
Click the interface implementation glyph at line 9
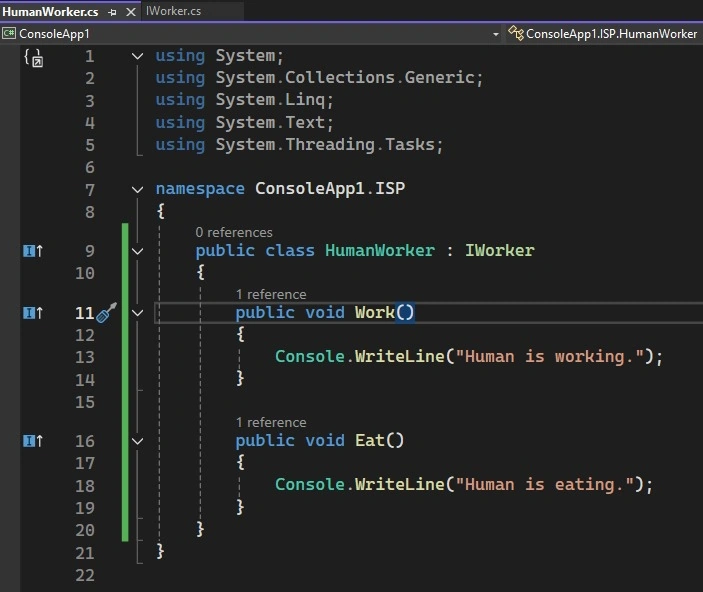coord(33,251)
